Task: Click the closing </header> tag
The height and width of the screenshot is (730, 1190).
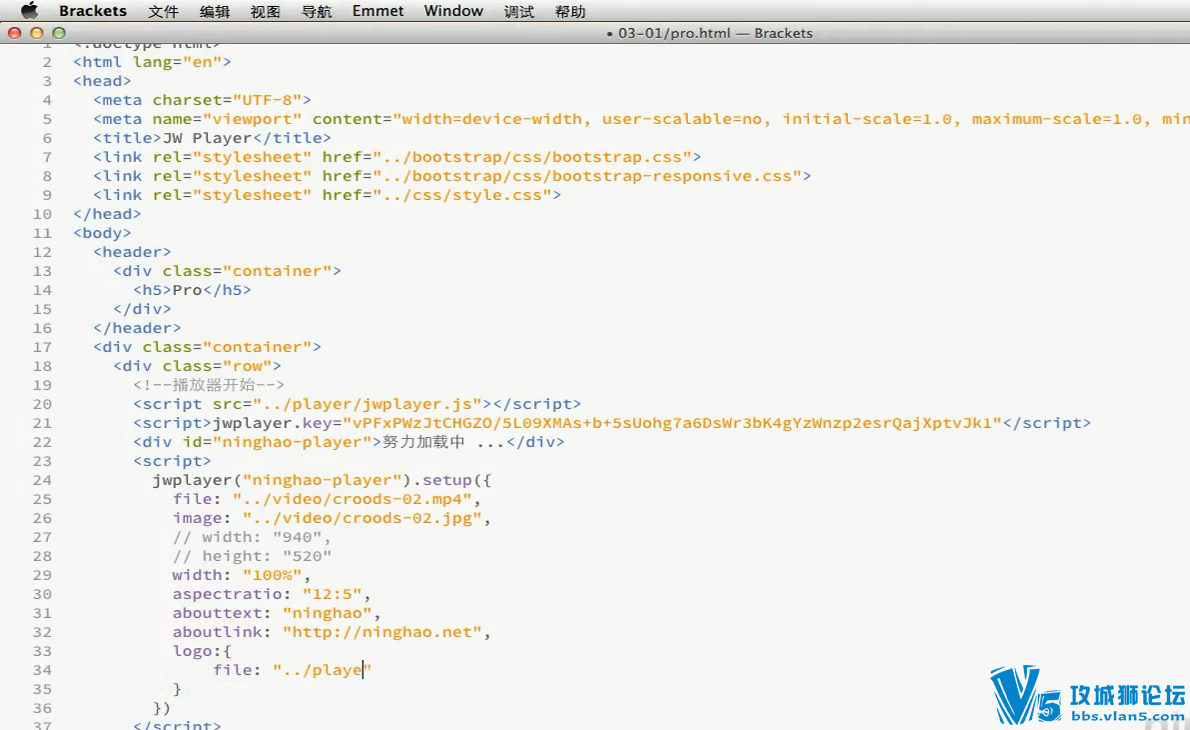Action: point(137,328)
